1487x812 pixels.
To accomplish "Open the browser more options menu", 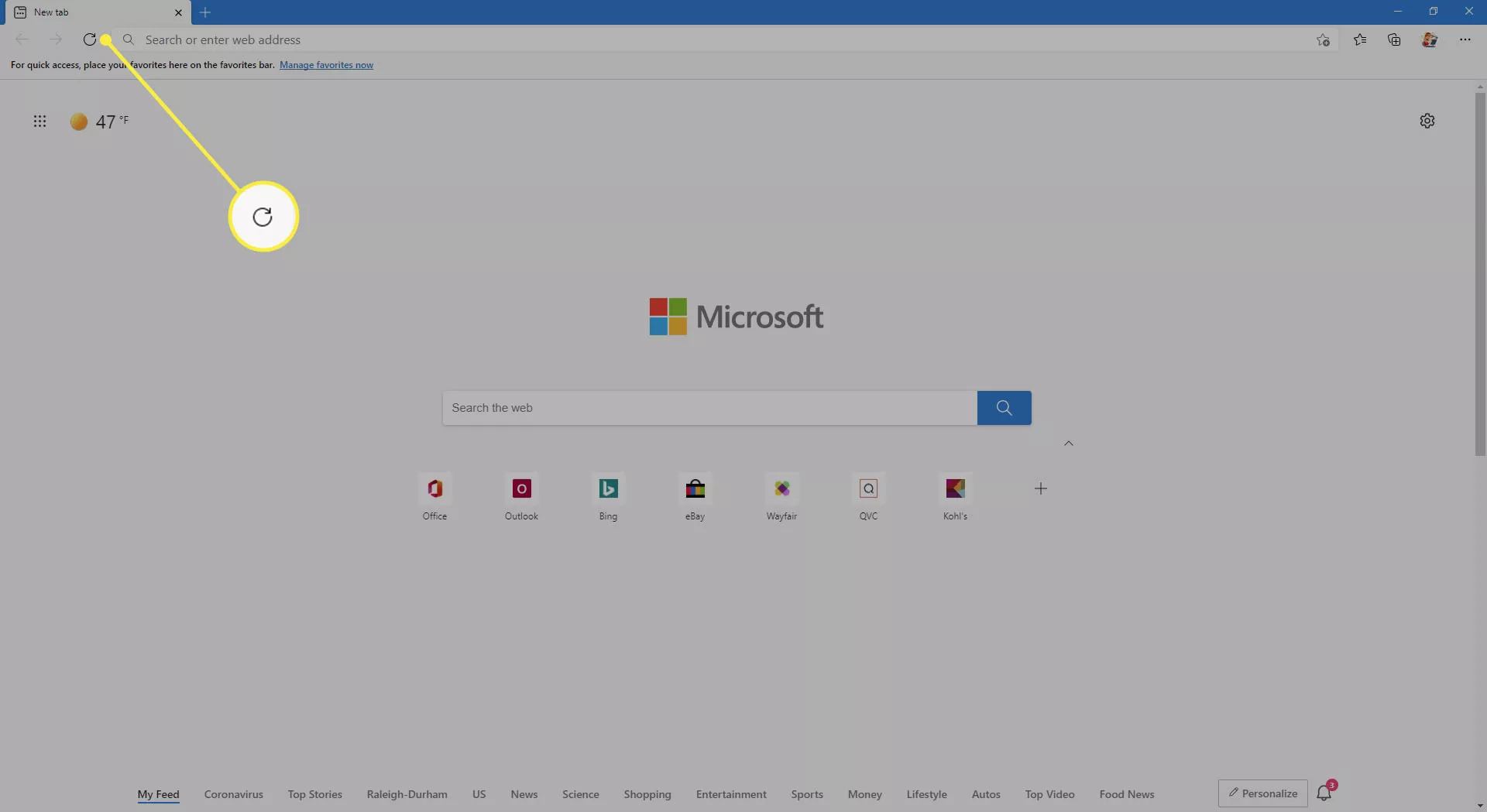I will pyautogui.click(x=1465, y=39).
